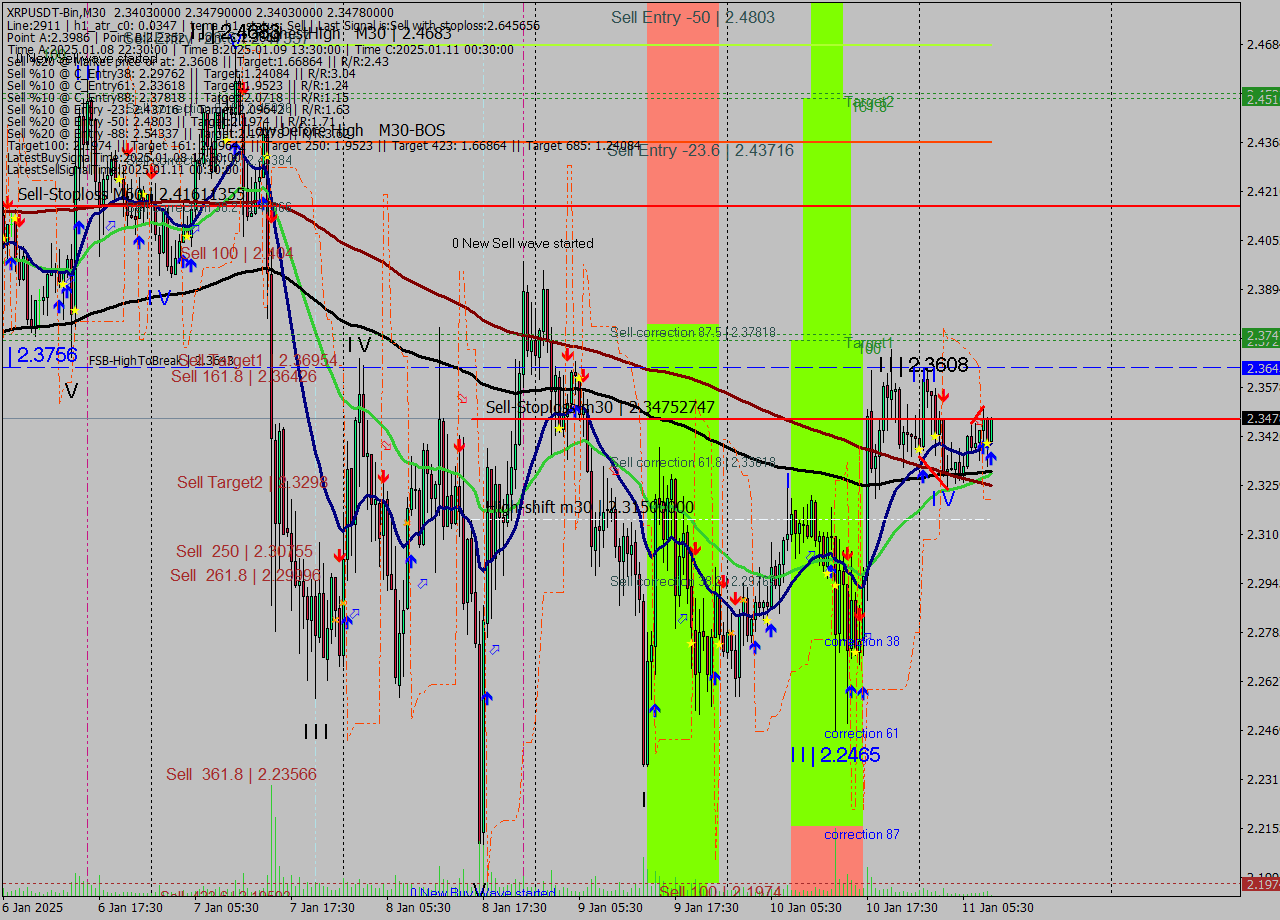Click the XRPUSDT-Bin,M30 chart title
1280x920 pixels.
pyautogui.click(x=54, y=12)
